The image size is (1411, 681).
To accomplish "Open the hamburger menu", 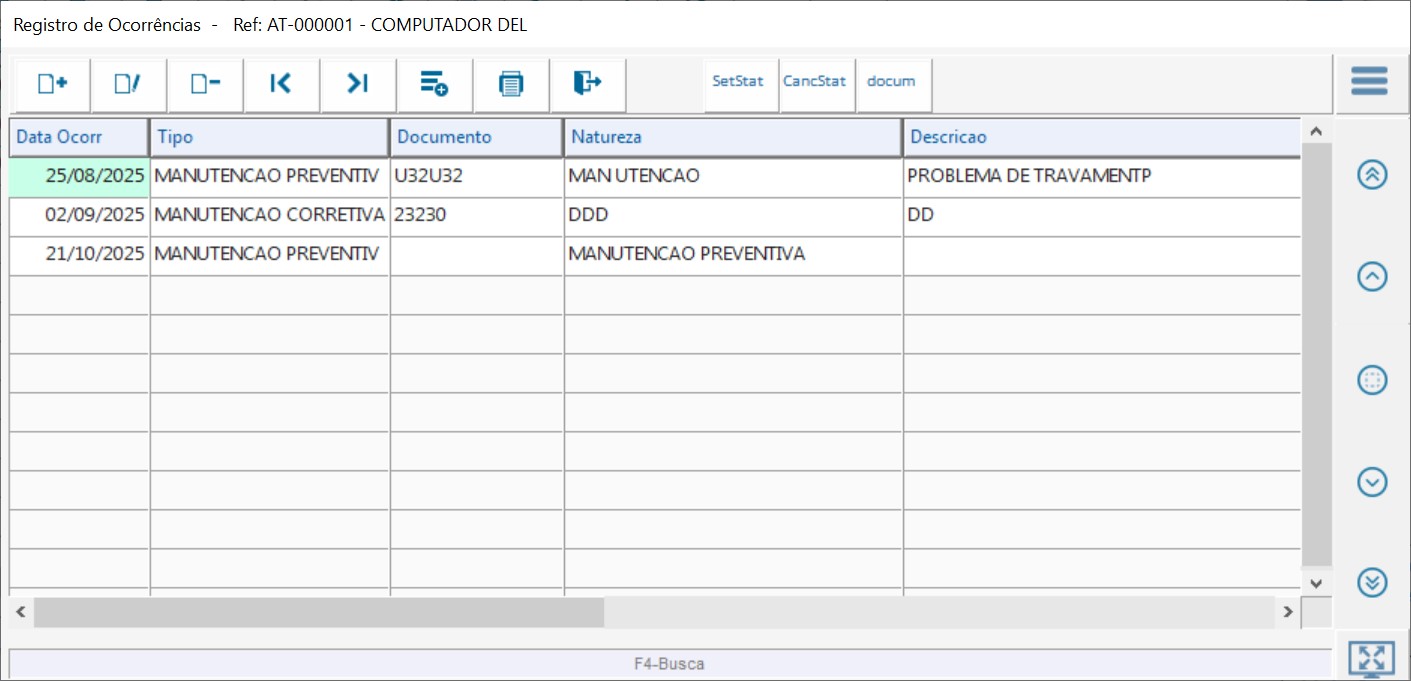I will pyautogui.click(x=1369, y=81).
